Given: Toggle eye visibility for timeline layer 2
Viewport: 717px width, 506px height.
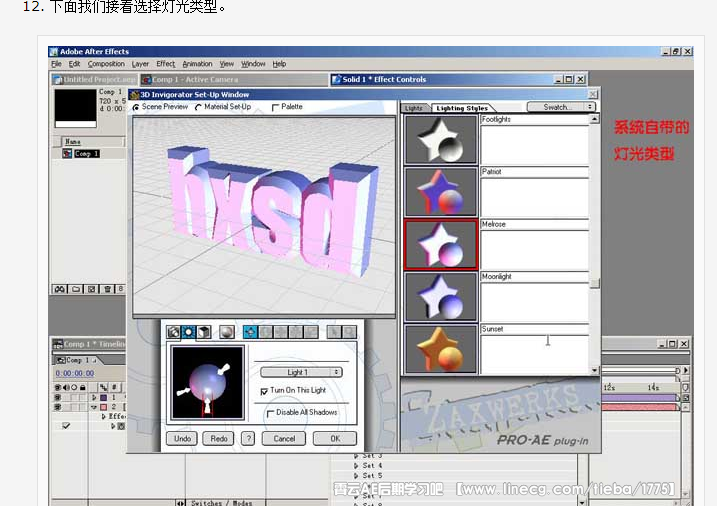Looking at the screenshot, I should click(58, 407).
